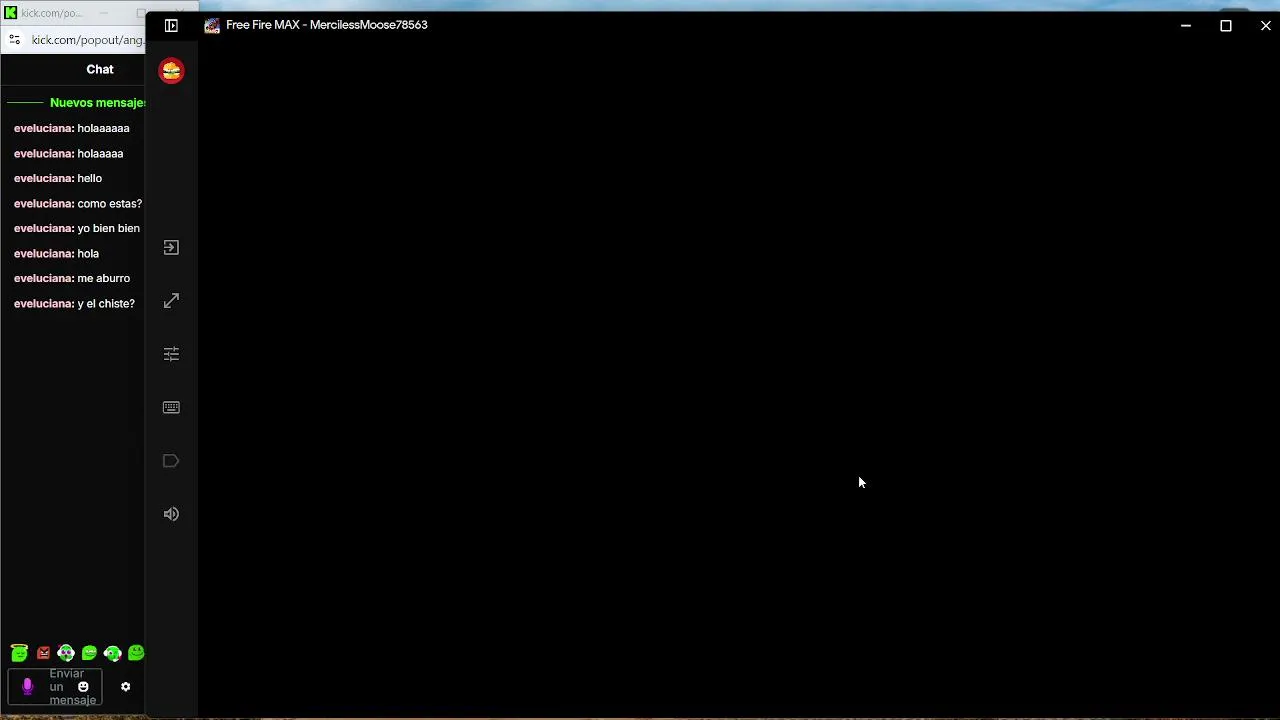Image resolution: width=1280 pixels, height=720 pixels.
Task: Open the keyboard controls icon
Action: click(x=171, y=407)
